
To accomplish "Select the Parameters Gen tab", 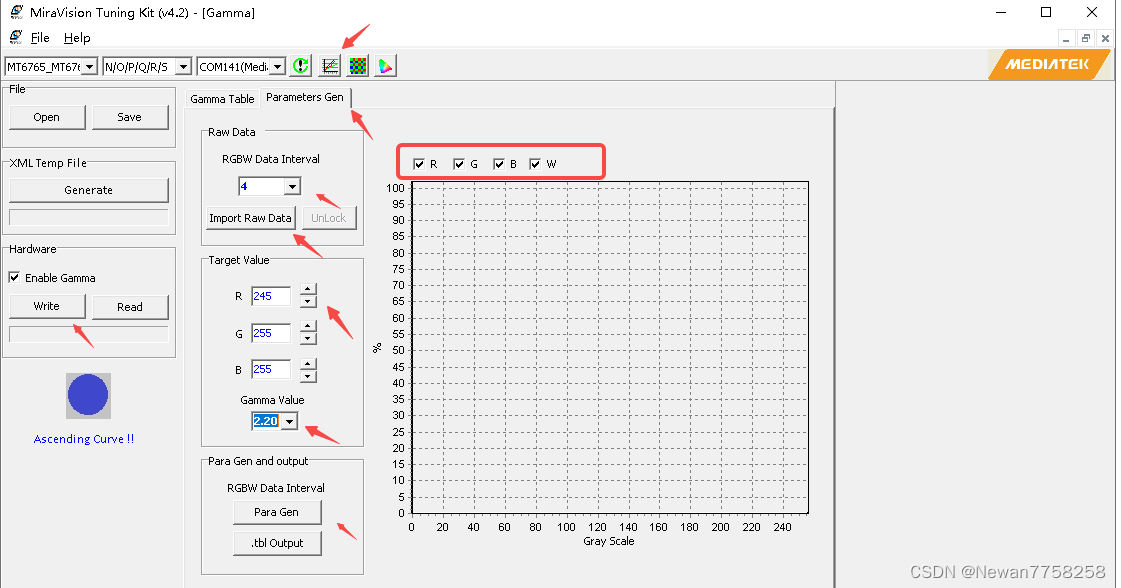I will click(x=305, y=97).
